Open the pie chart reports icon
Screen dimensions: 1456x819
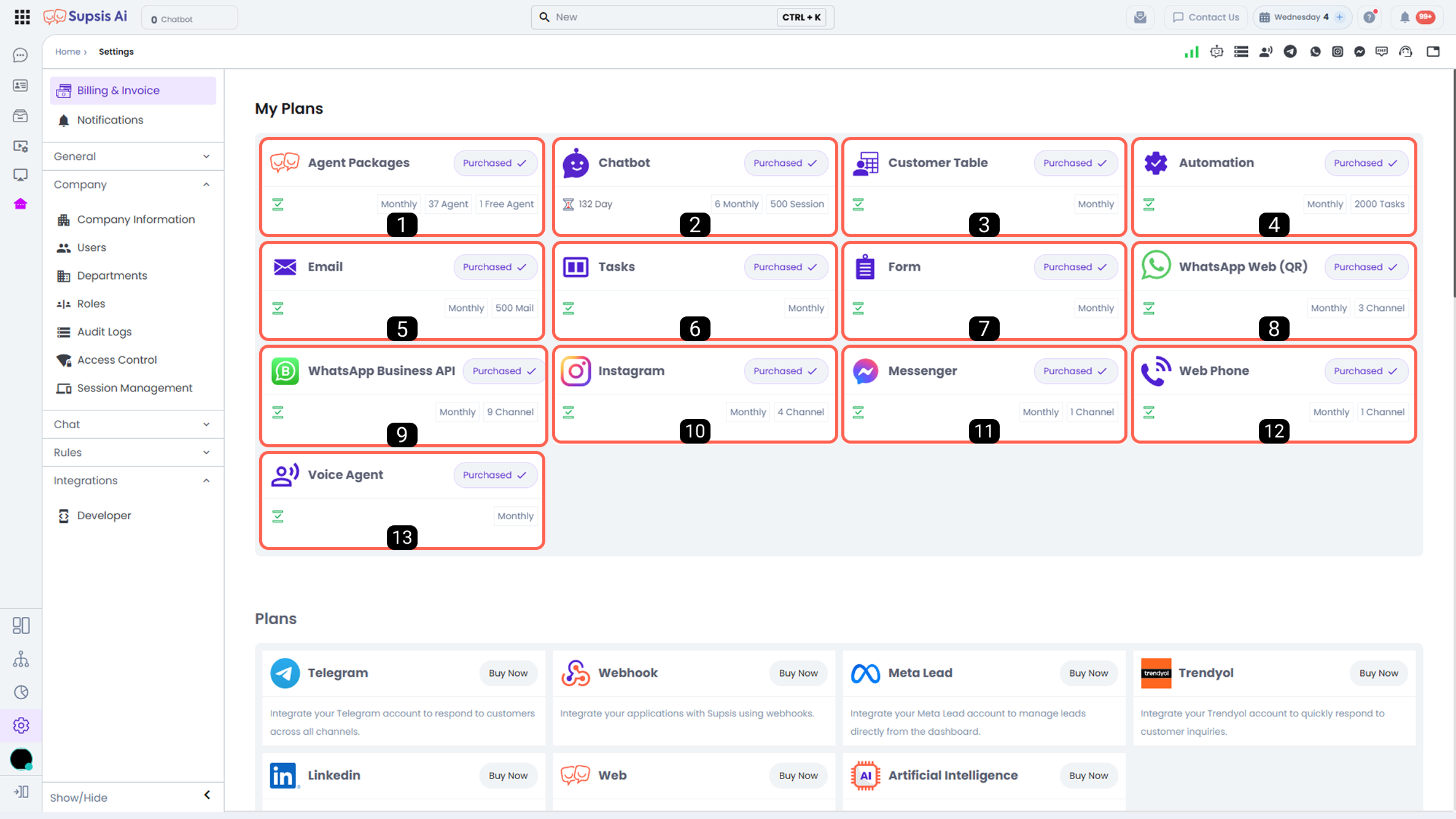pyautogui.click(x=21, y=692)
